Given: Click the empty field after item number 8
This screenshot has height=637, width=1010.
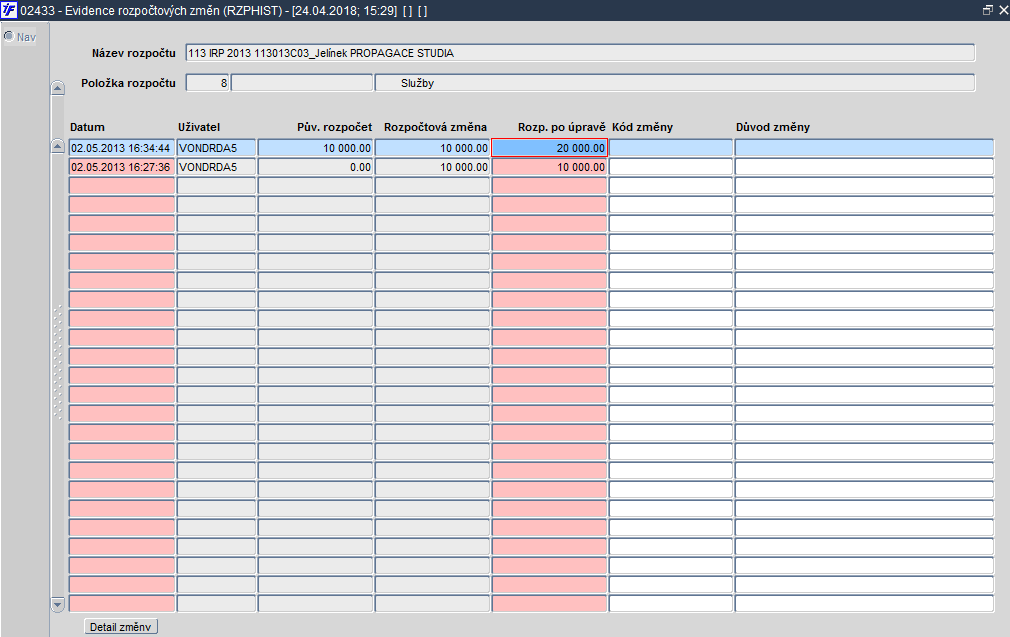Looking at the screenshot, I should [x=301, y=82].
